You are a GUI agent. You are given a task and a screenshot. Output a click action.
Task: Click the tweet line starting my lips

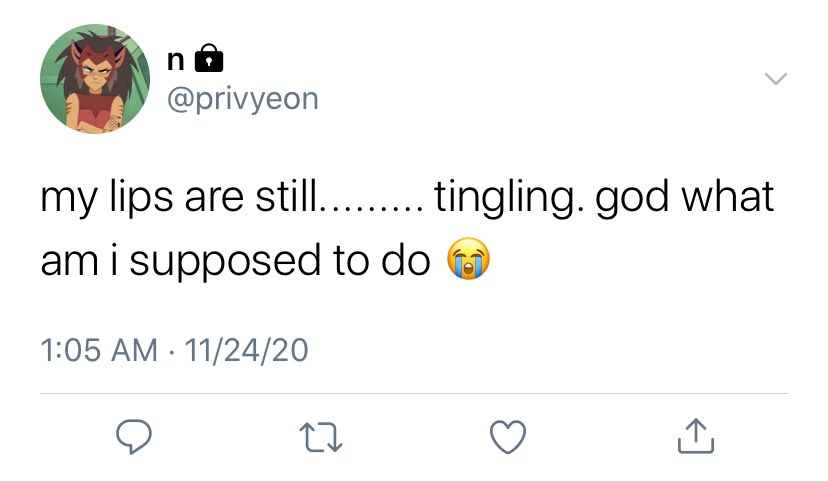point(407,198)
